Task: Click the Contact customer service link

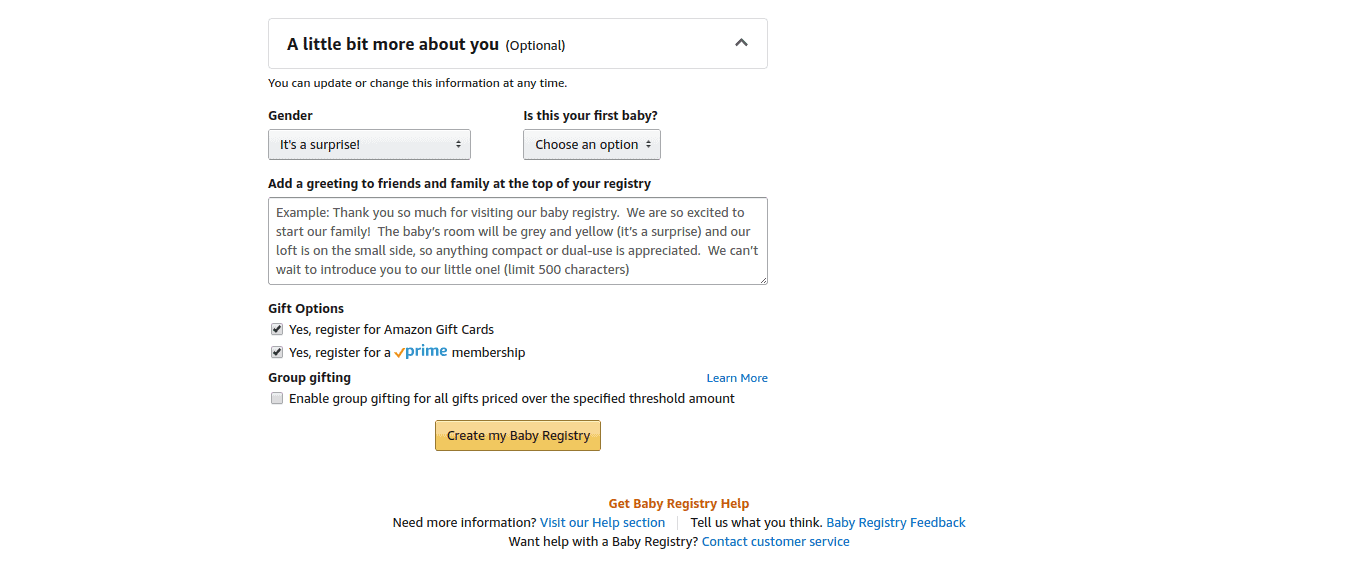Action: coord(776,542)
